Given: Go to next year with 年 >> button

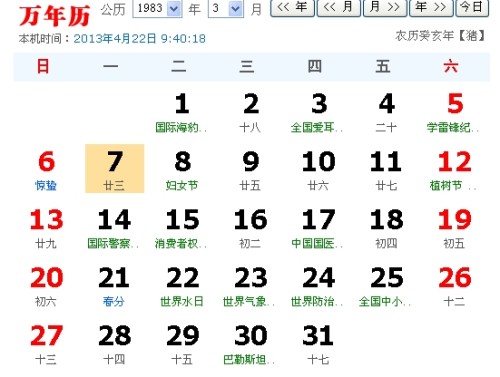Looking at the screenshot, I should pyautogui.click(x=431, y=7).
